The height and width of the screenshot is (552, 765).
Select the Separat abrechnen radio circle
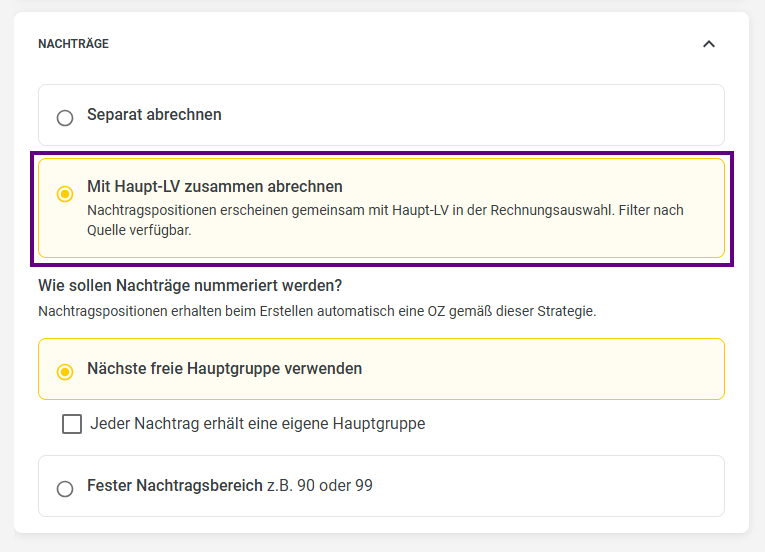[65, 118]
